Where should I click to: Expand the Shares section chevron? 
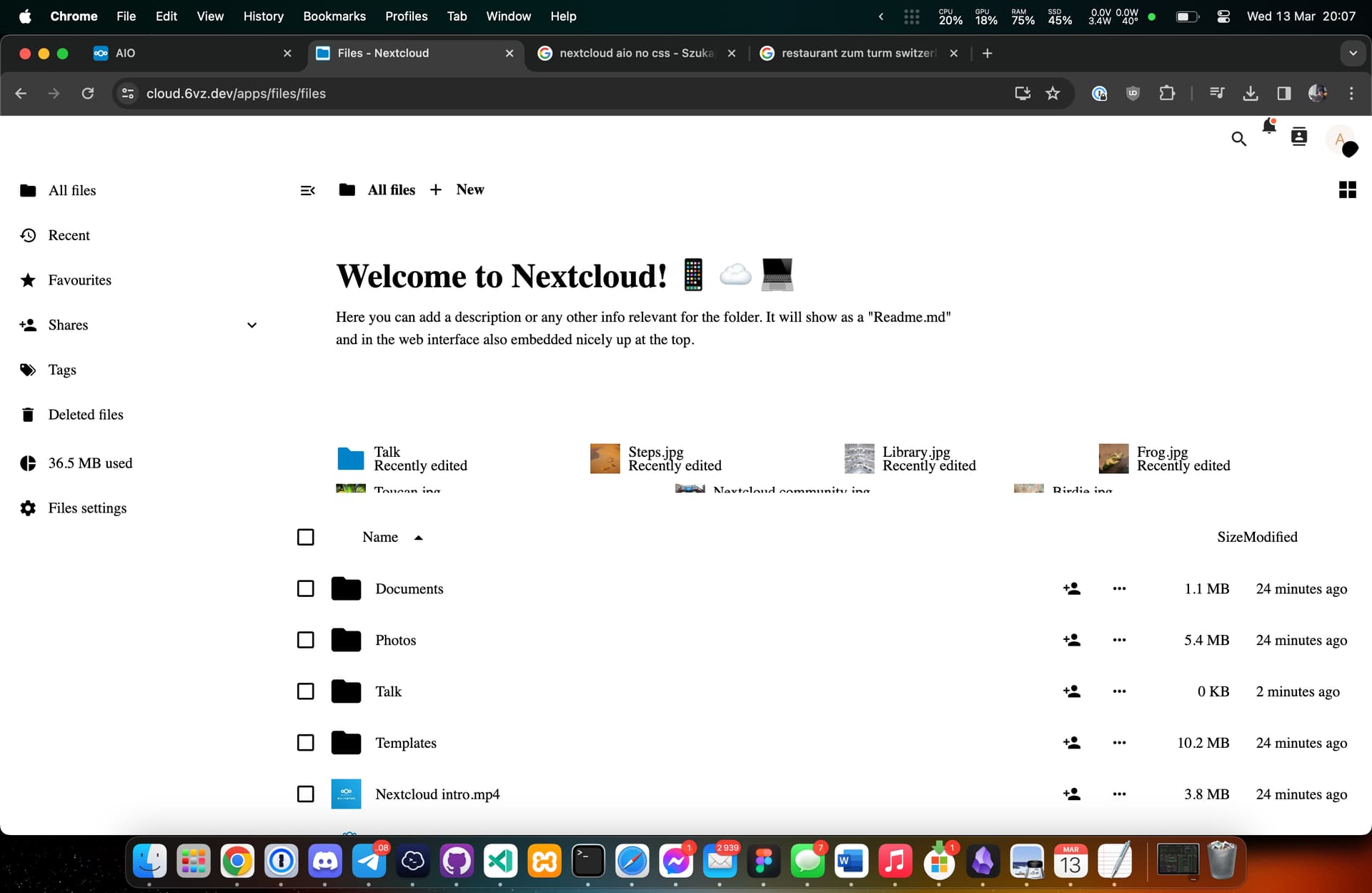252,325
